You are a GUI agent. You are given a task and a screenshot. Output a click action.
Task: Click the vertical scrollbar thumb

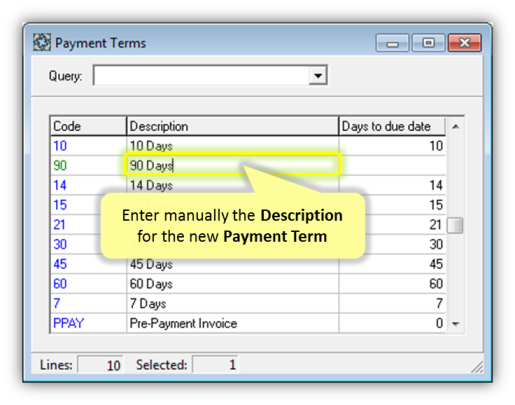(x=455, y=225)
